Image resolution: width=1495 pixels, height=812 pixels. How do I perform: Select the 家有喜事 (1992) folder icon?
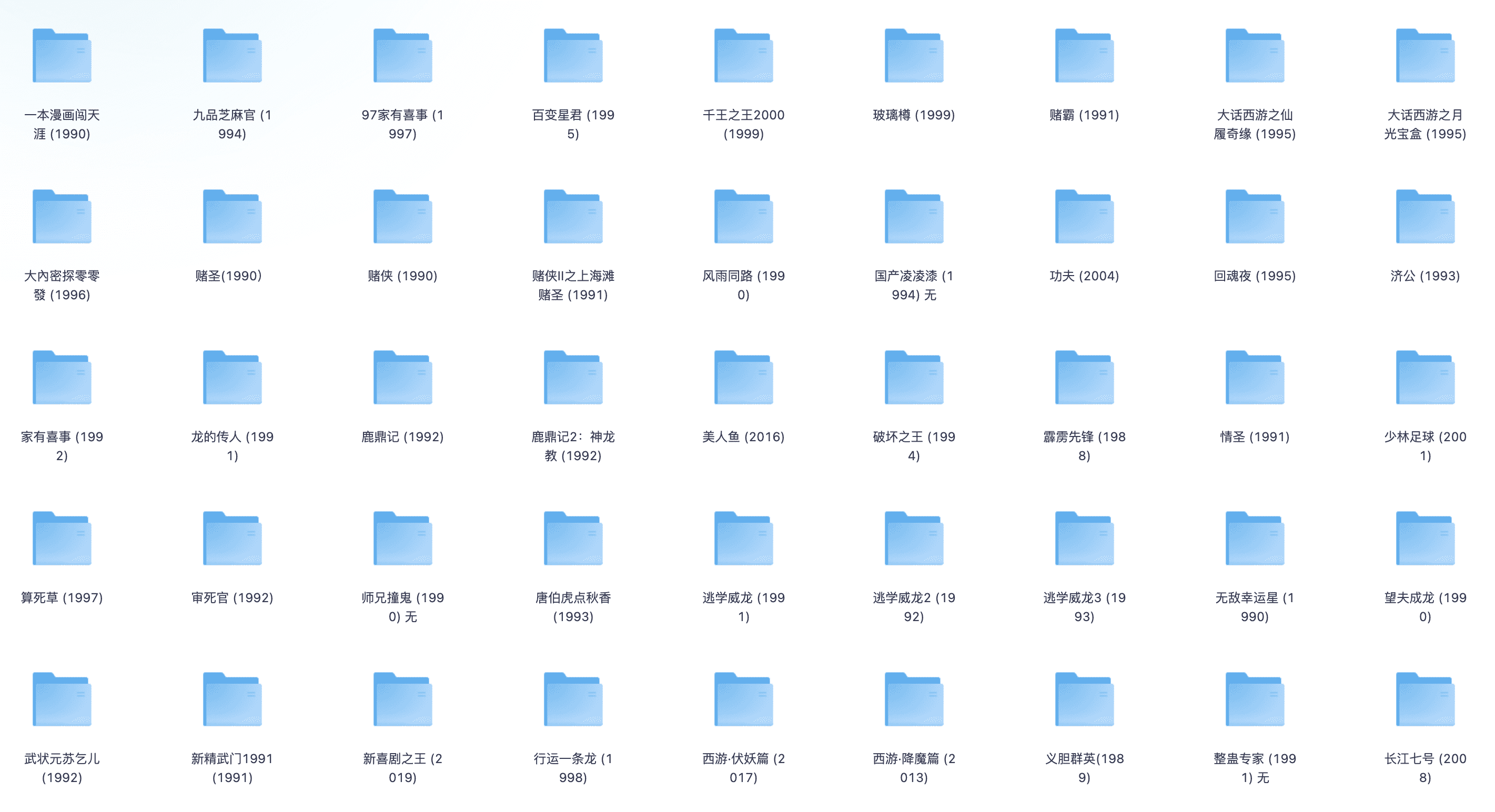tap(62, 377)
